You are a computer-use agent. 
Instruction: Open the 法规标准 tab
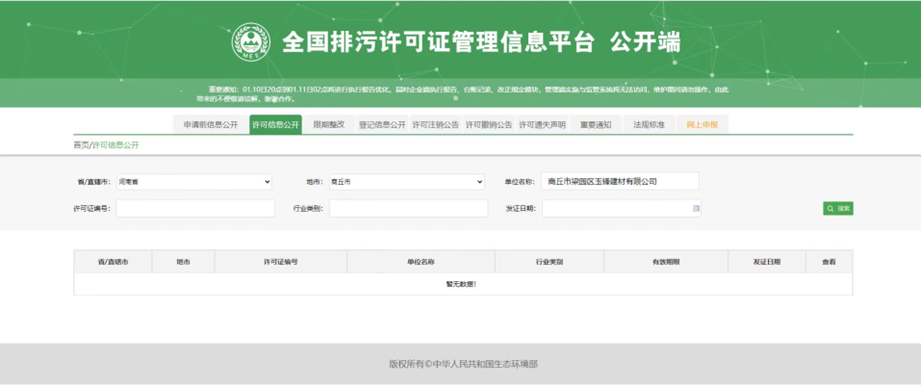(649, 125)
